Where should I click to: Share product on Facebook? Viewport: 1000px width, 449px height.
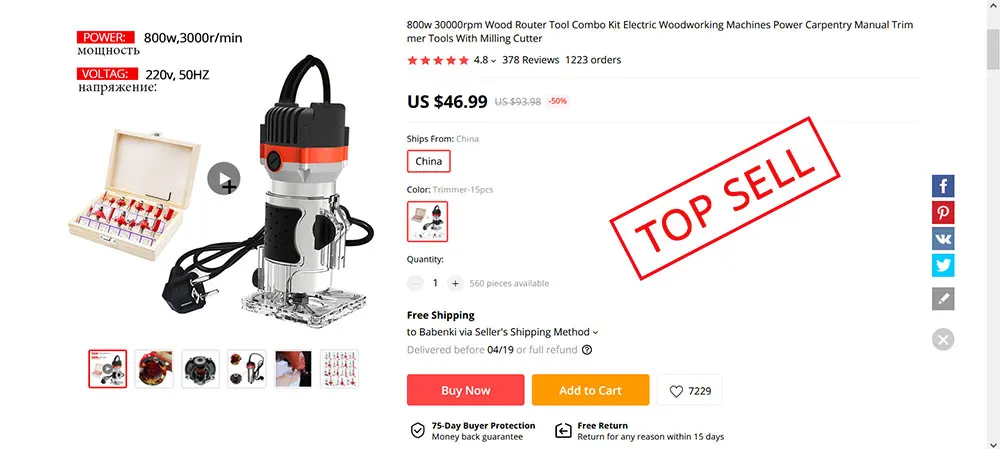pos(943,186)
